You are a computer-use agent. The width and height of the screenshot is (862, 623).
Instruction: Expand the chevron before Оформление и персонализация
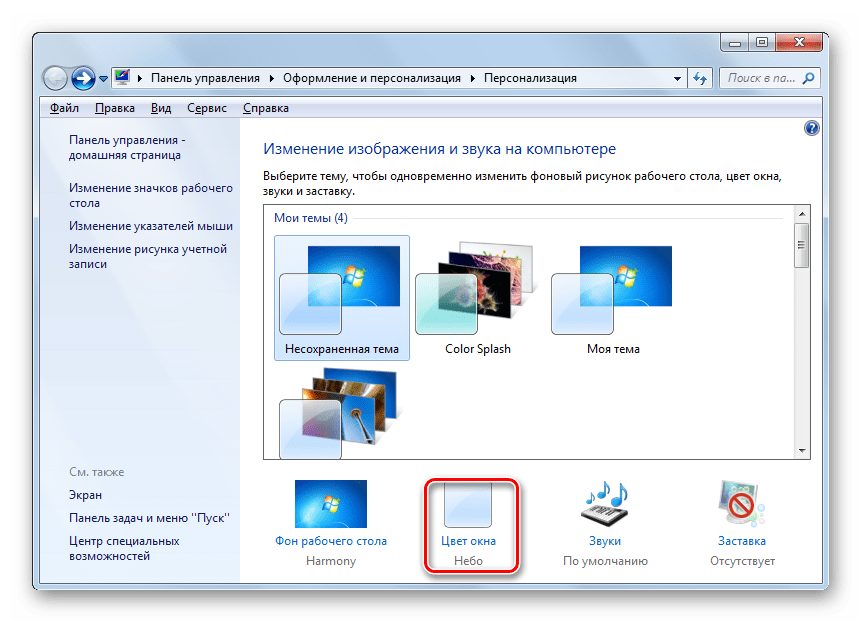click(272, 79)
